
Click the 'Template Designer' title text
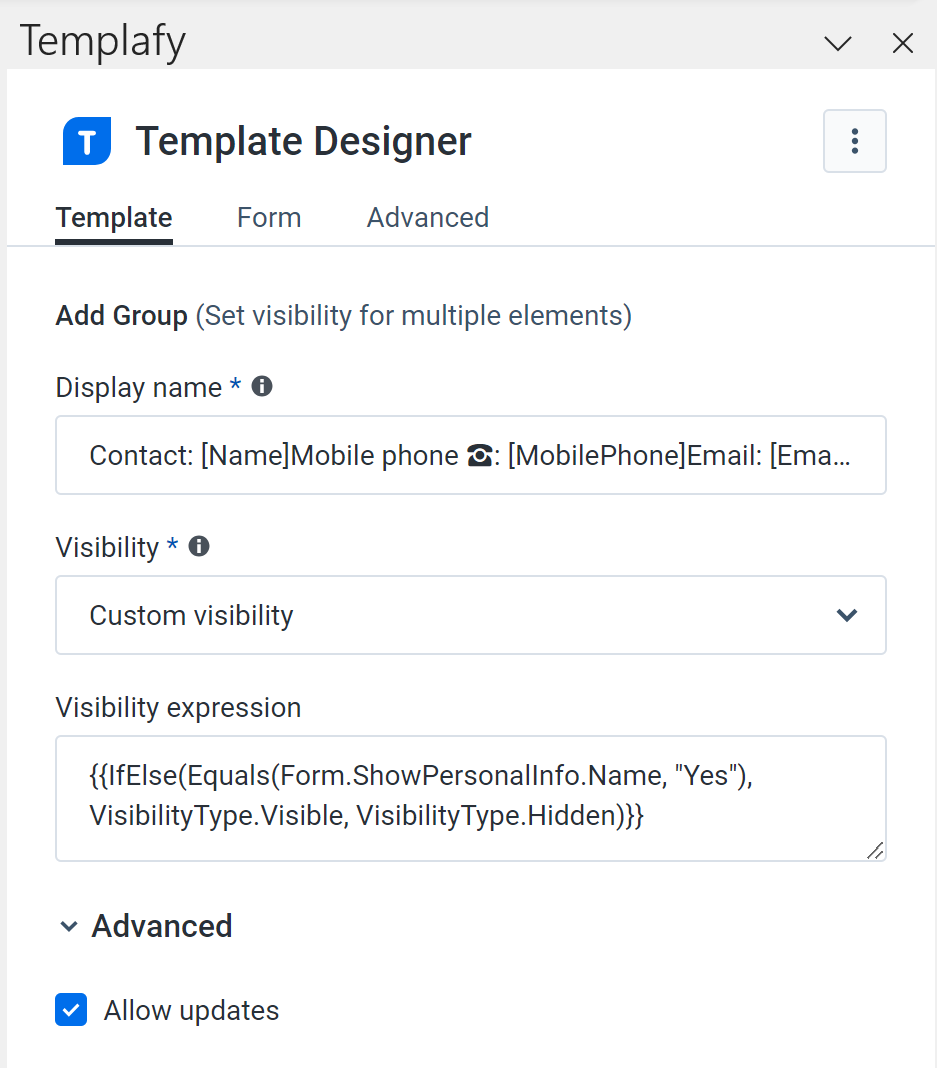[x=303, y=141]
